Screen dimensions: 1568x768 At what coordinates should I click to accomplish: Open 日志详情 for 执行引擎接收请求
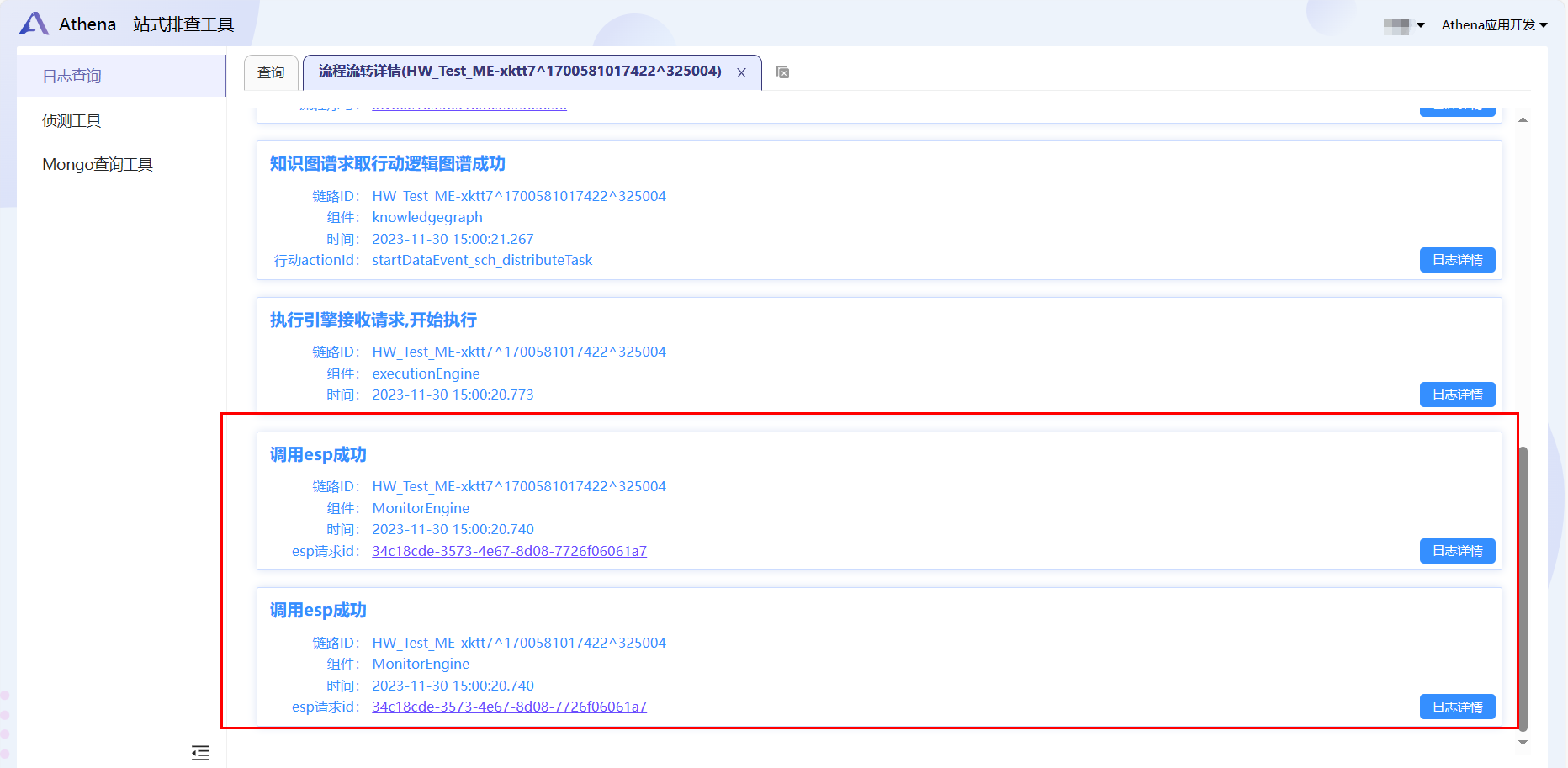[x=1457, y=395]
